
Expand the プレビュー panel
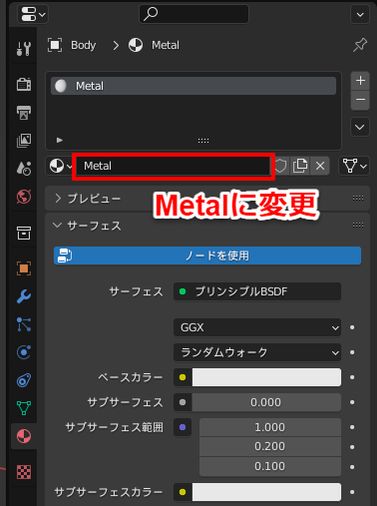pos(87,198)
